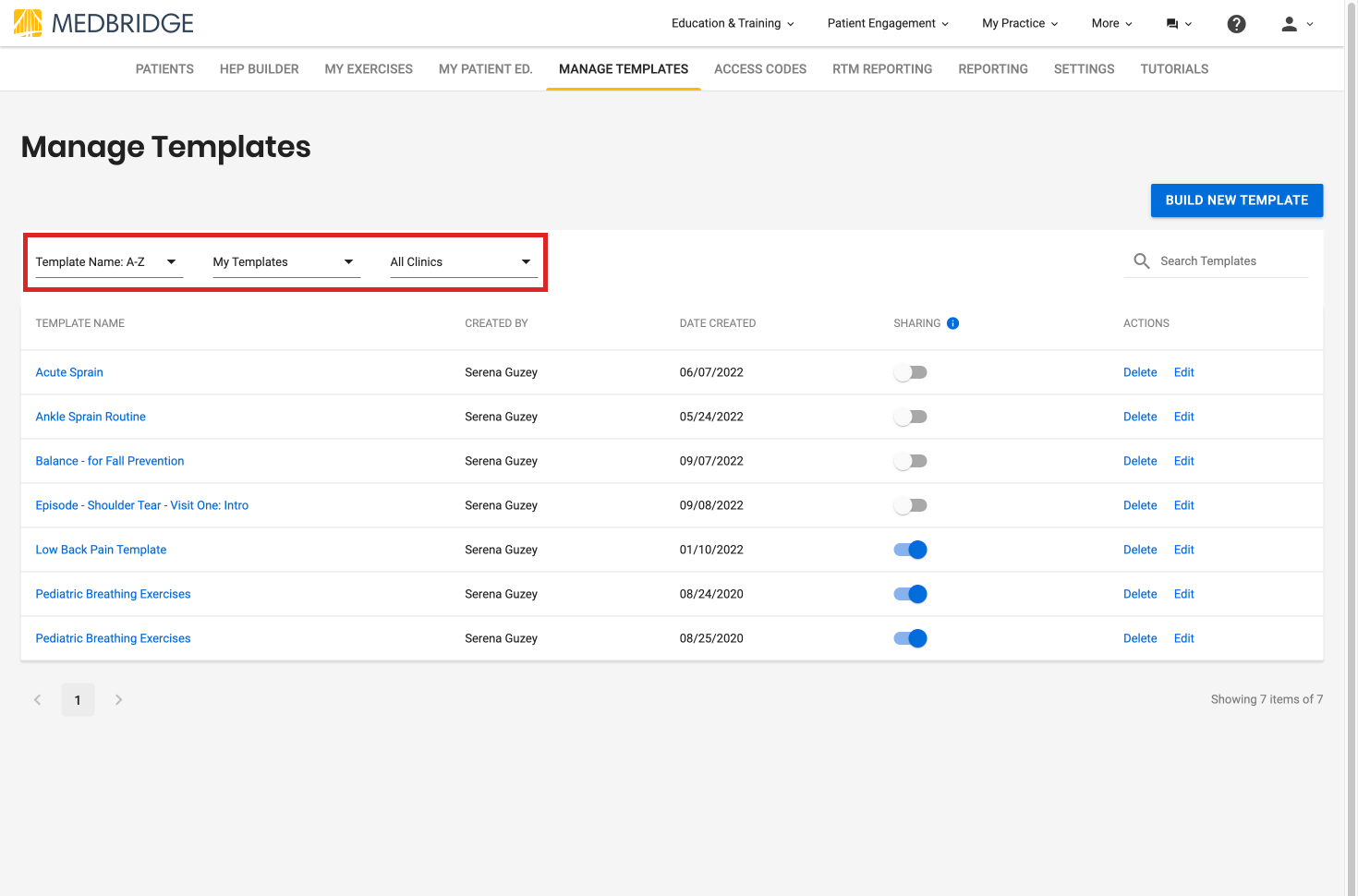
Task: Edit Pediatric Breathing Exercises from 08/25/2020
Action: tap(1184, 638)
